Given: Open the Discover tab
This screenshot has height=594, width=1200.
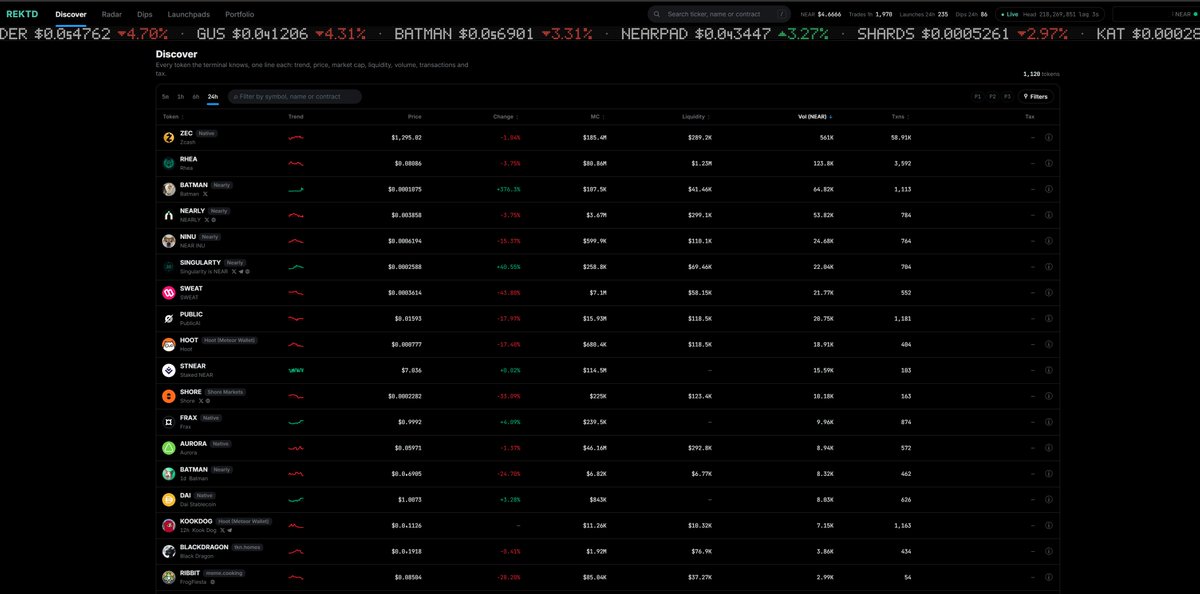Looking at the screenshot, I should point(71,15).
